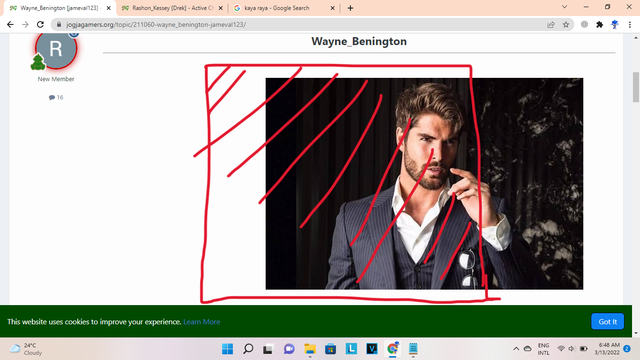Share this page via address bar icon
Viewport: 640px width, 360px height.
pos(551,24)
